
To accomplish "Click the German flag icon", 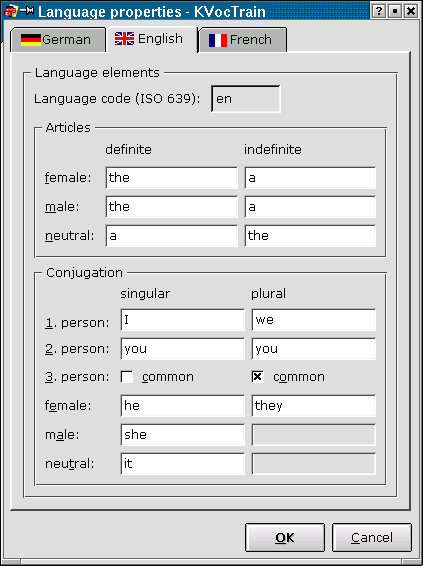I will coord(31,40).
